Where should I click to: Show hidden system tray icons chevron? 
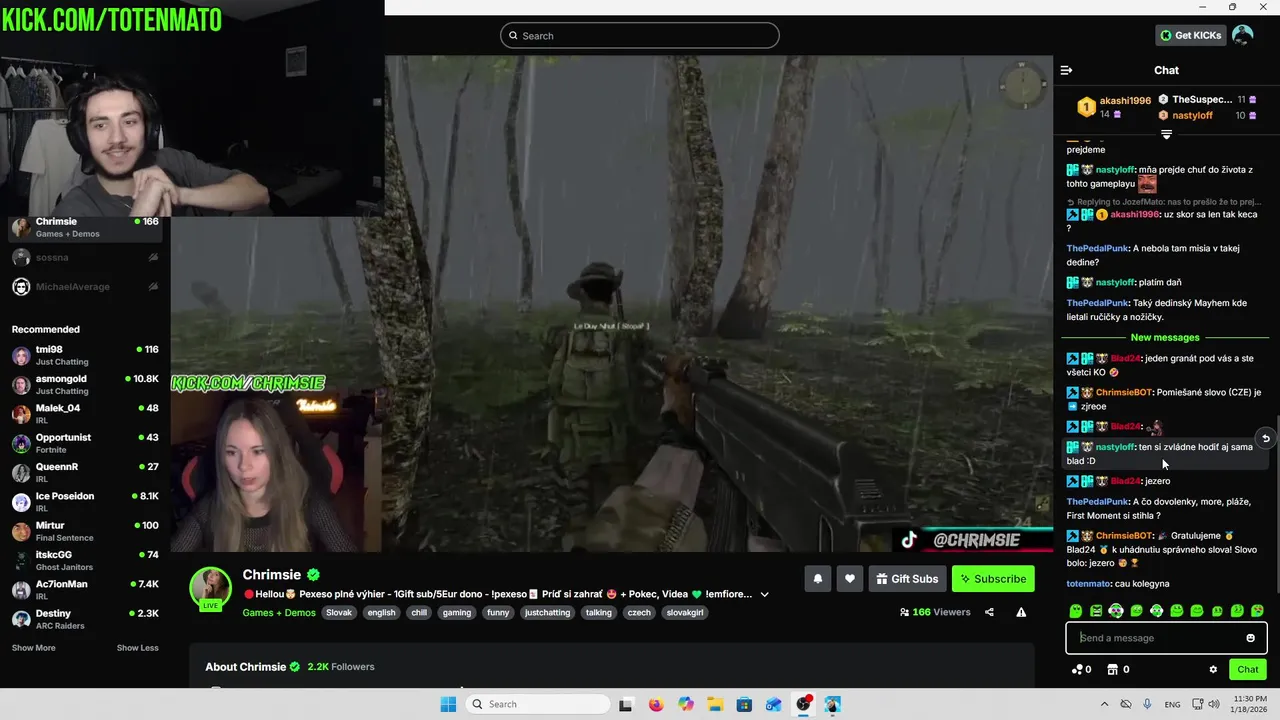click(x=1104, y=704)
